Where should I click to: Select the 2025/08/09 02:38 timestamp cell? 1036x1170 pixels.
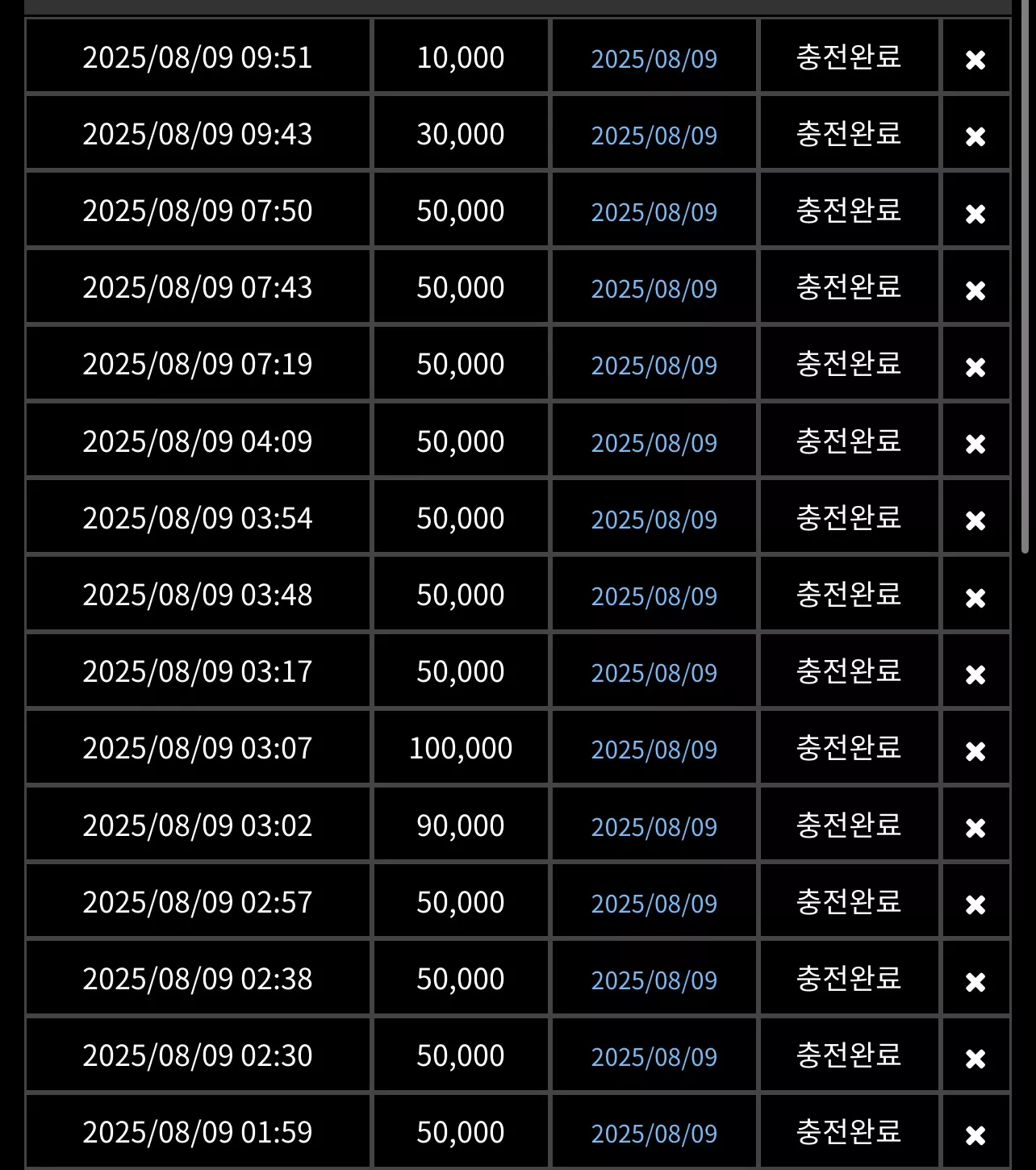(198, 978)
